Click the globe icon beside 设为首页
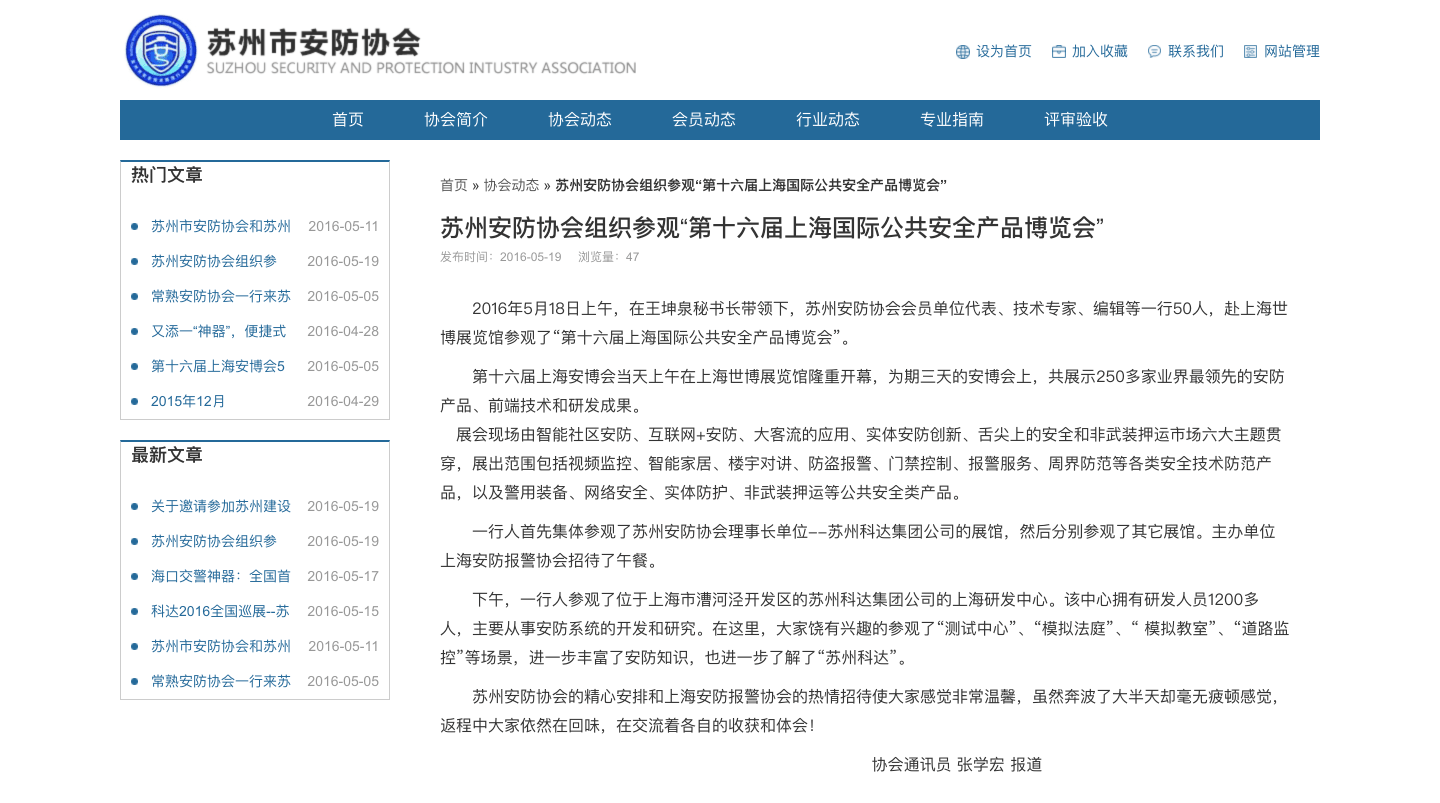 point(963,52)
